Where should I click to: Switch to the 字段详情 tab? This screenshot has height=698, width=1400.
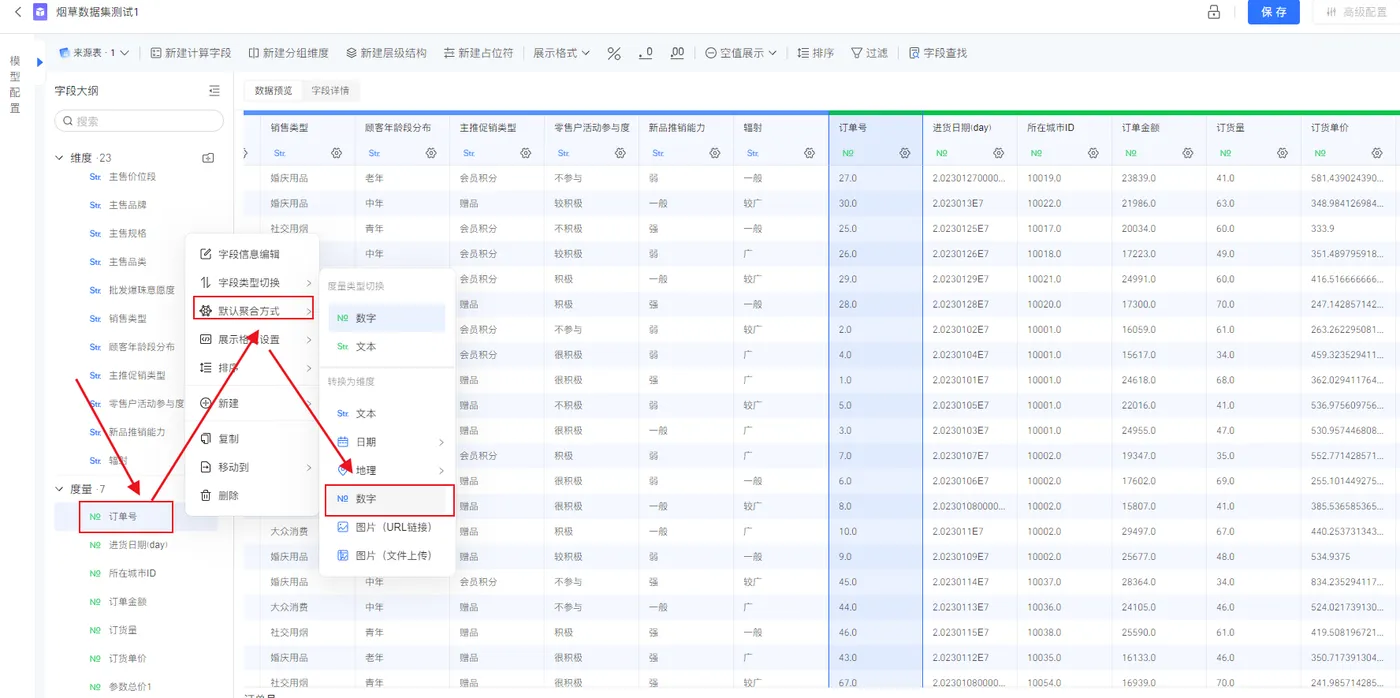[x=330, y=90]
